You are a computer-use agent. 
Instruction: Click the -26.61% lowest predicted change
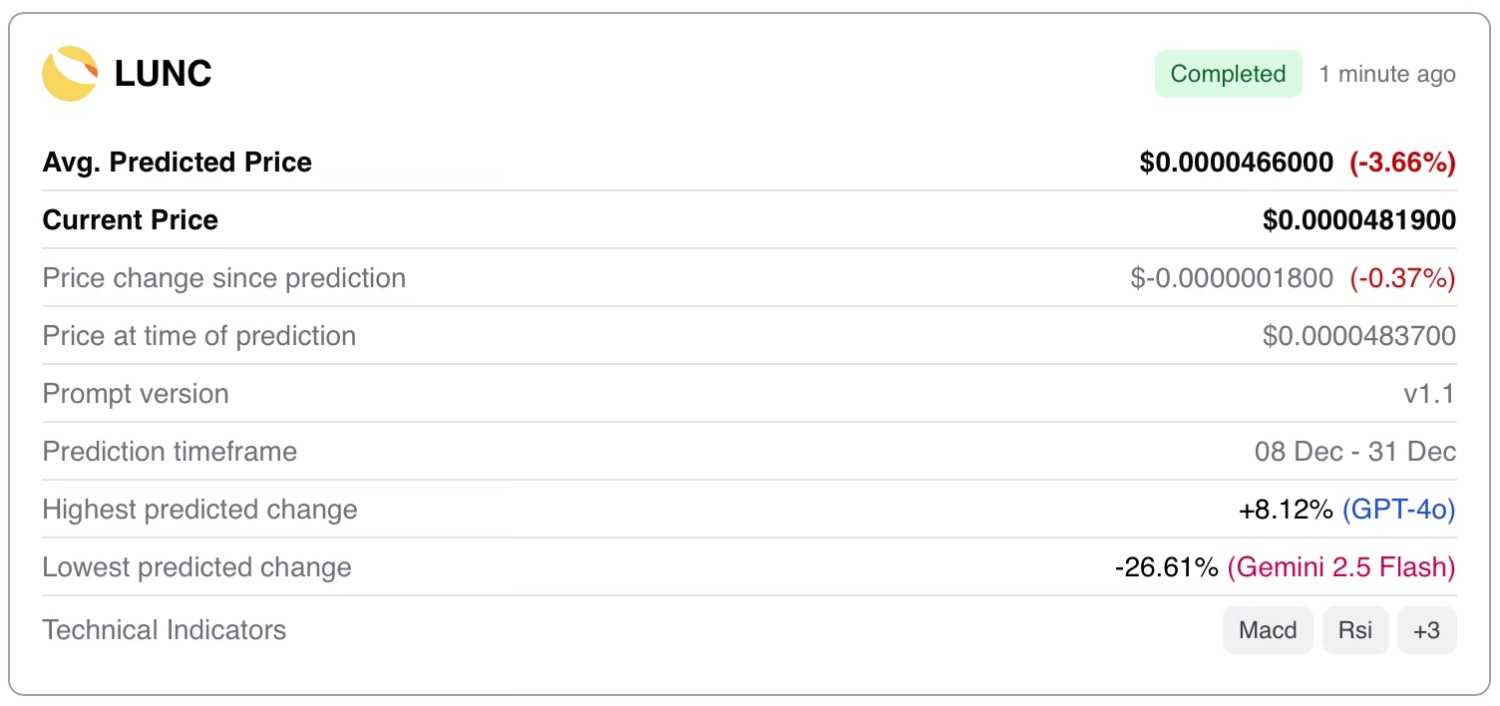(1166, 568)
